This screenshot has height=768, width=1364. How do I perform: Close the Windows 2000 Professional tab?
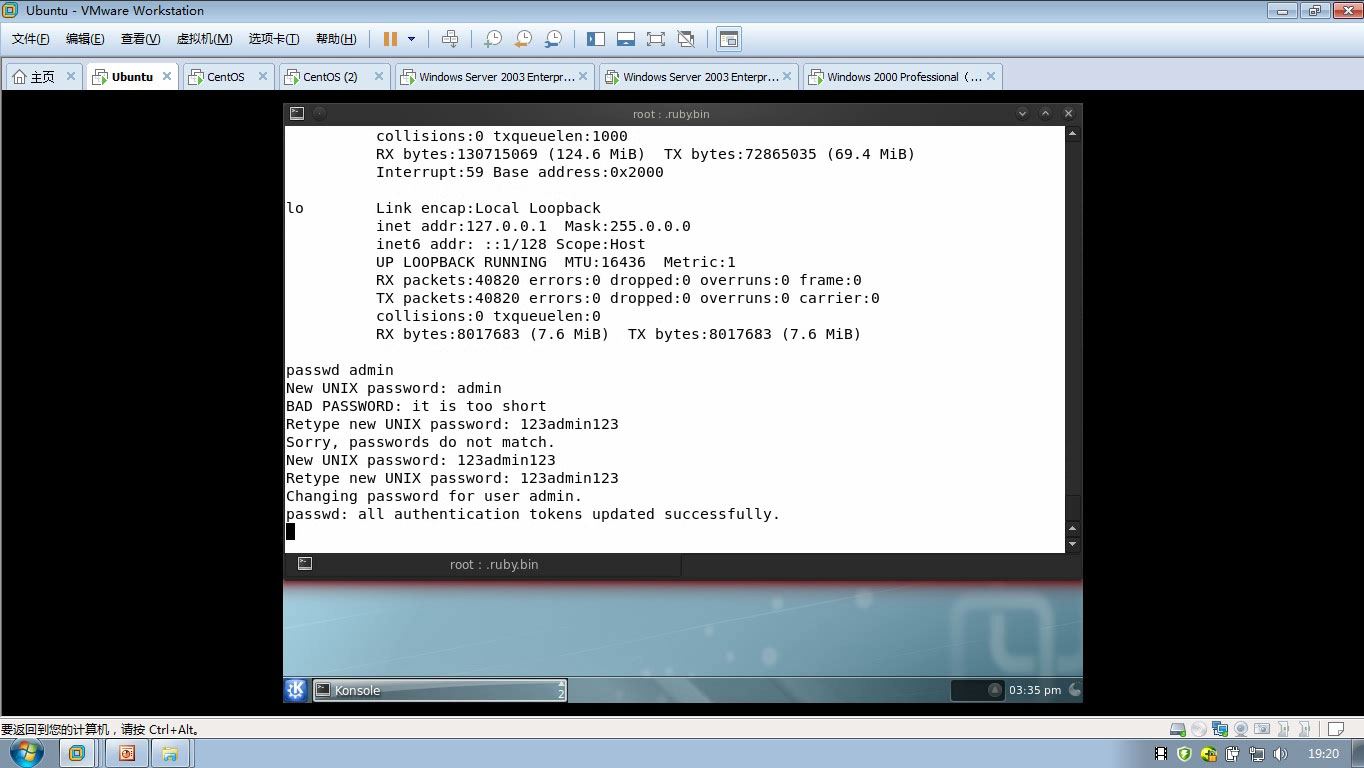(x=991, y=76)
